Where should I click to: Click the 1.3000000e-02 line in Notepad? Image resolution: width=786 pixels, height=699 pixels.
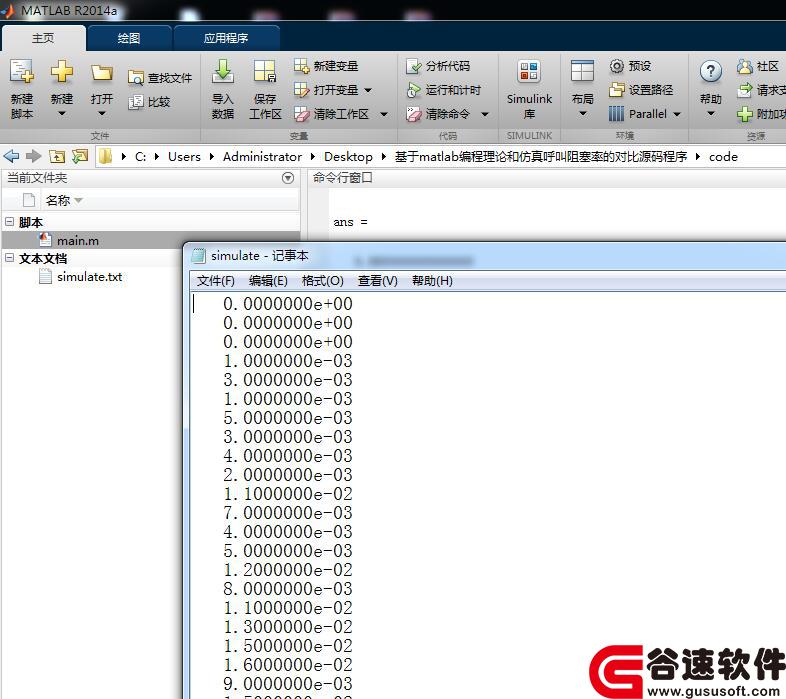click(x=288, y=627)
